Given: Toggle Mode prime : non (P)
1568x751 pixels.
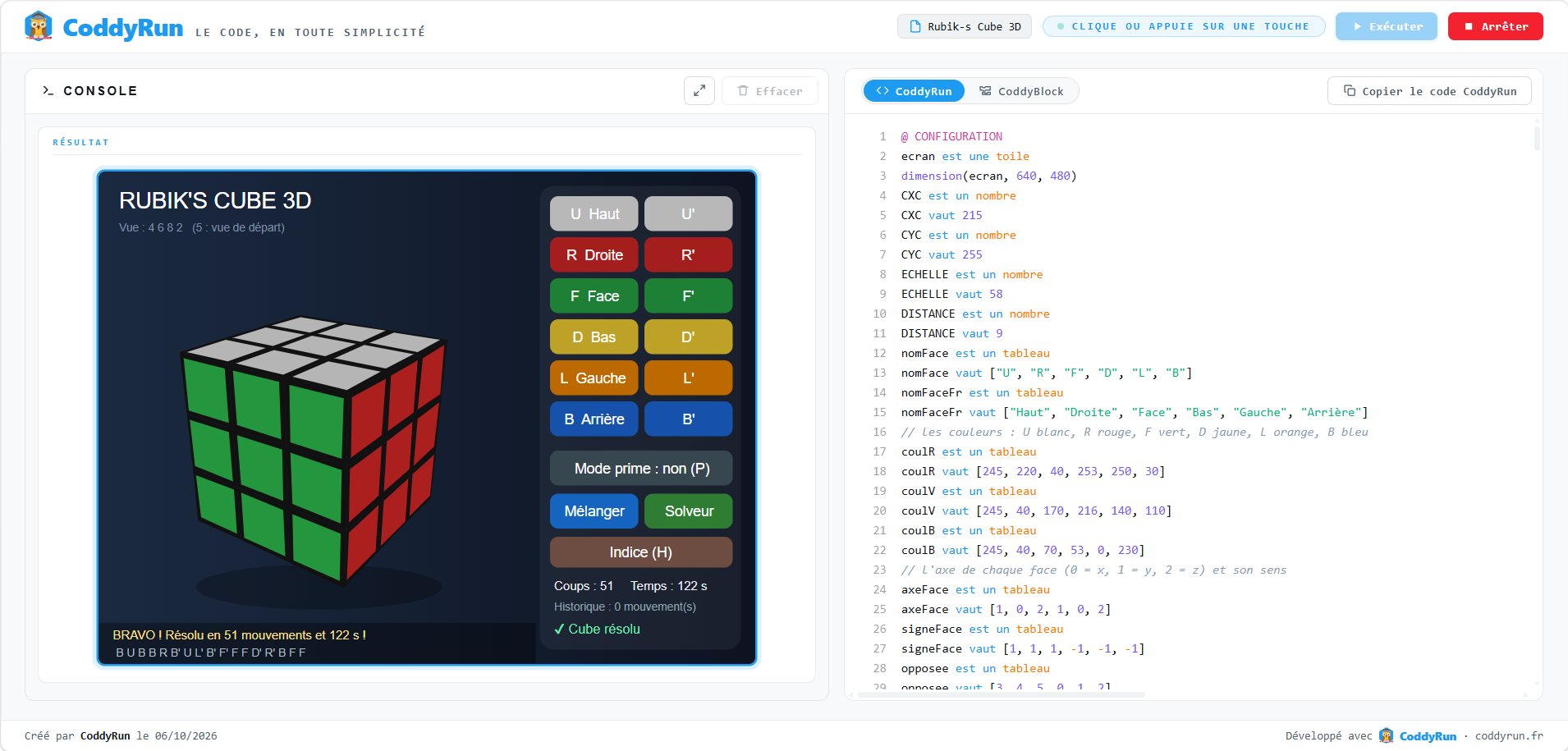Looking at the screenshot, I should [x=641, y=468].
